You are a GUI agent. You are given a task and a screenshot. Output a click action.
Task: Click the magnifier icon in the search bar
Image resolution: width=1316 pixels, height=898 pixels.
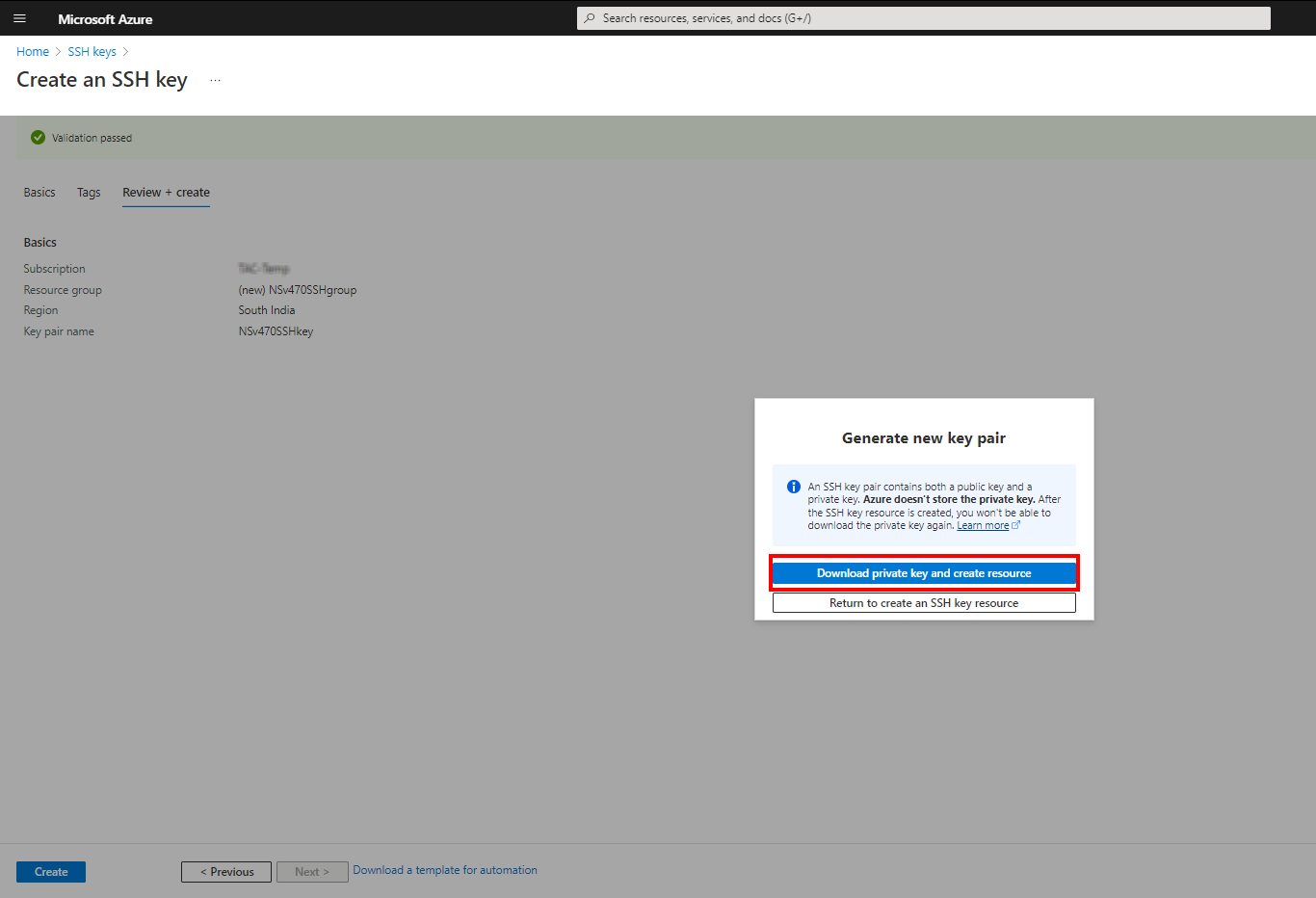[x=590, y=18]
